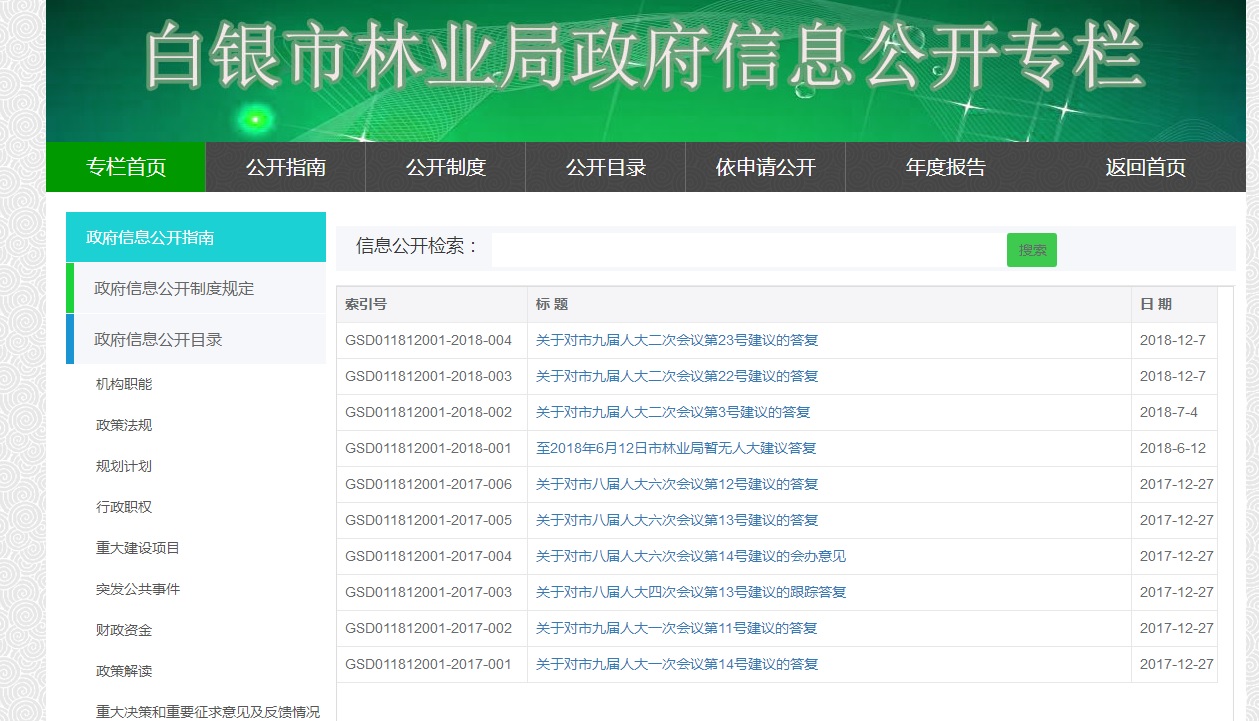Focus the 信息公开检索 search input field
This screenshot has width=1259, height=721.
(x=748, y=250)
